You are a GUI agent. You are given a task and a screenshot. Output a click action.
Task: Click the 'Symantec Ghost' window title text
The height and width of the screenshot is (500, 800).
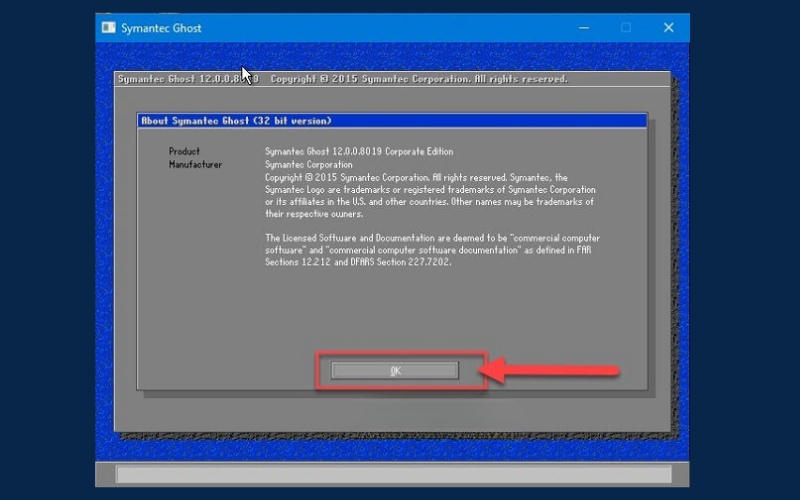[161, 28]
